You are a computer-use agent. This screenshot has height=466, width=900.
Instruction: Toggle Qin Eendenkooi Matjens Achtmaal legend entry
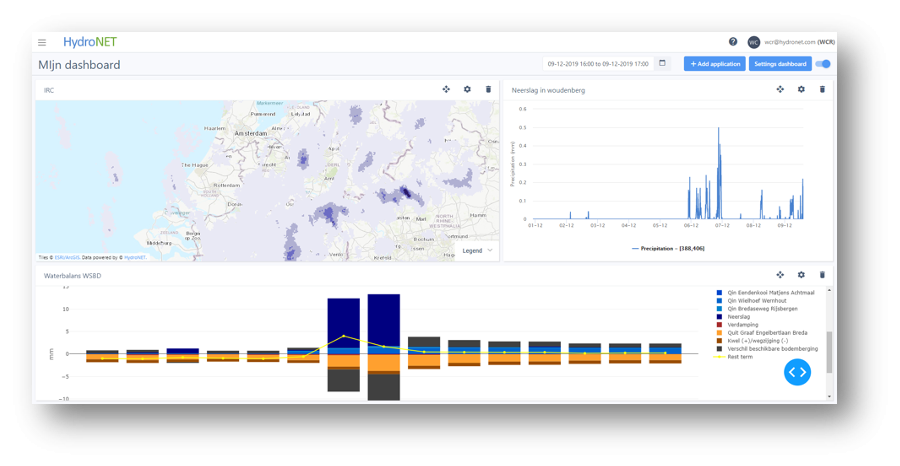pos(766,293)
